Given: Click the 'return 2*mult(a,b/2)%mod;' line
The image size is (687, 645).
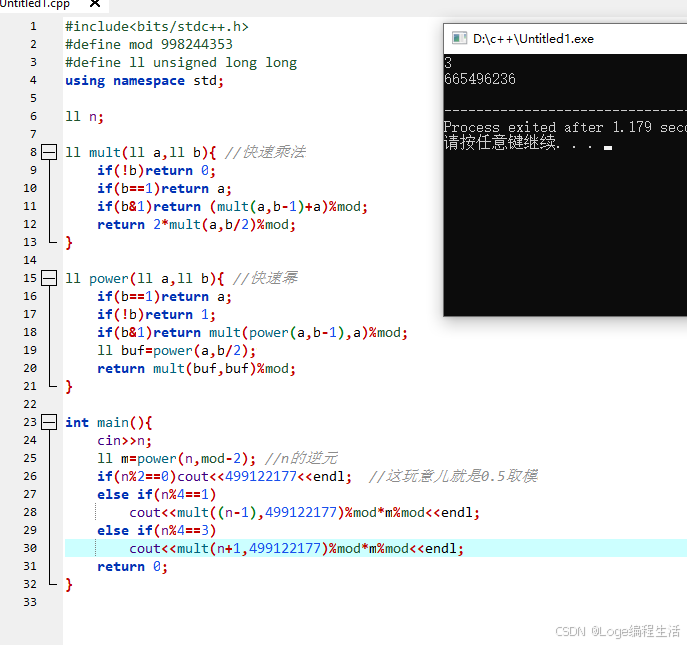Looking at the screenshot, I should [x=196, y=224].
